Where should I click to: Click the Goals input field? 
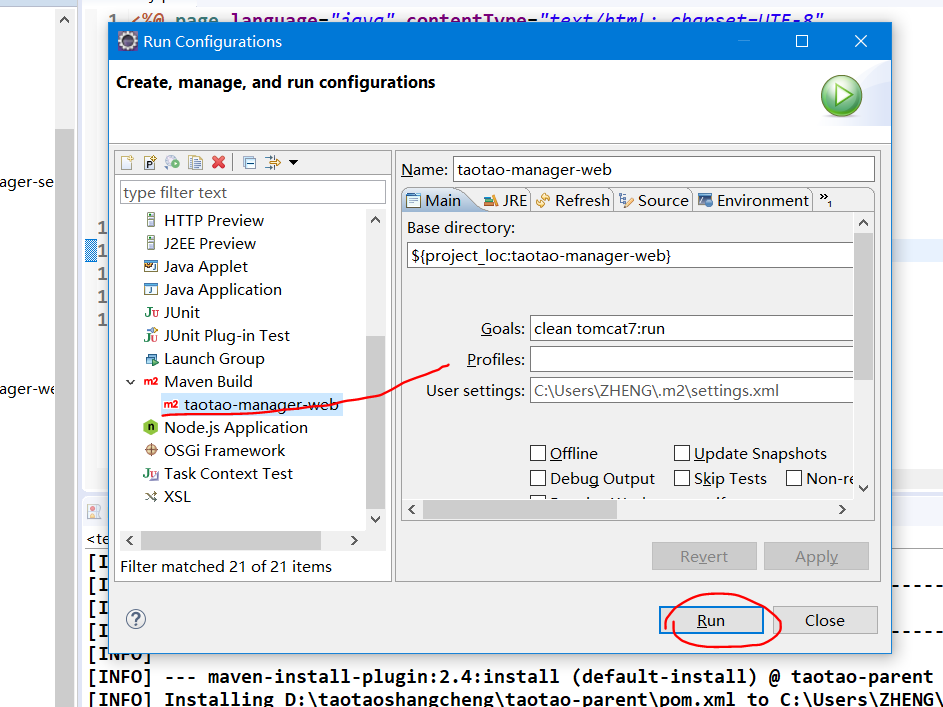[691, 329]
